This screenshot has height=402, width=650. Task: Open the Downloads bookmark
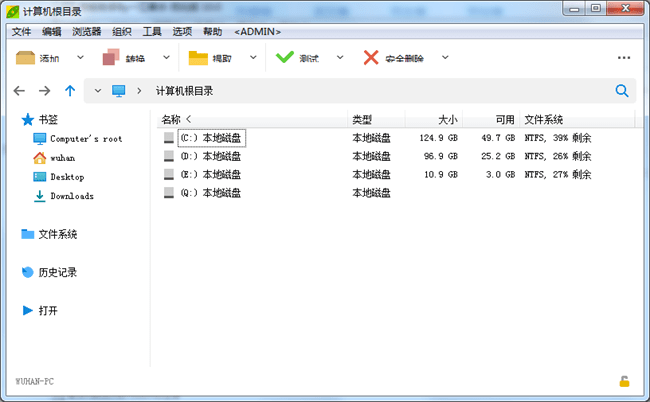(72, 196)
